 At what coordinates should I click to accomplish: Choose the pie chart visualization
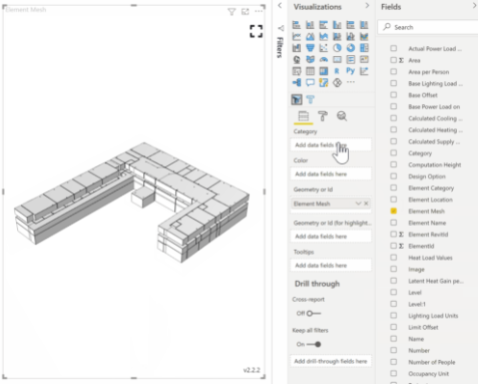[x=337, y=48]
